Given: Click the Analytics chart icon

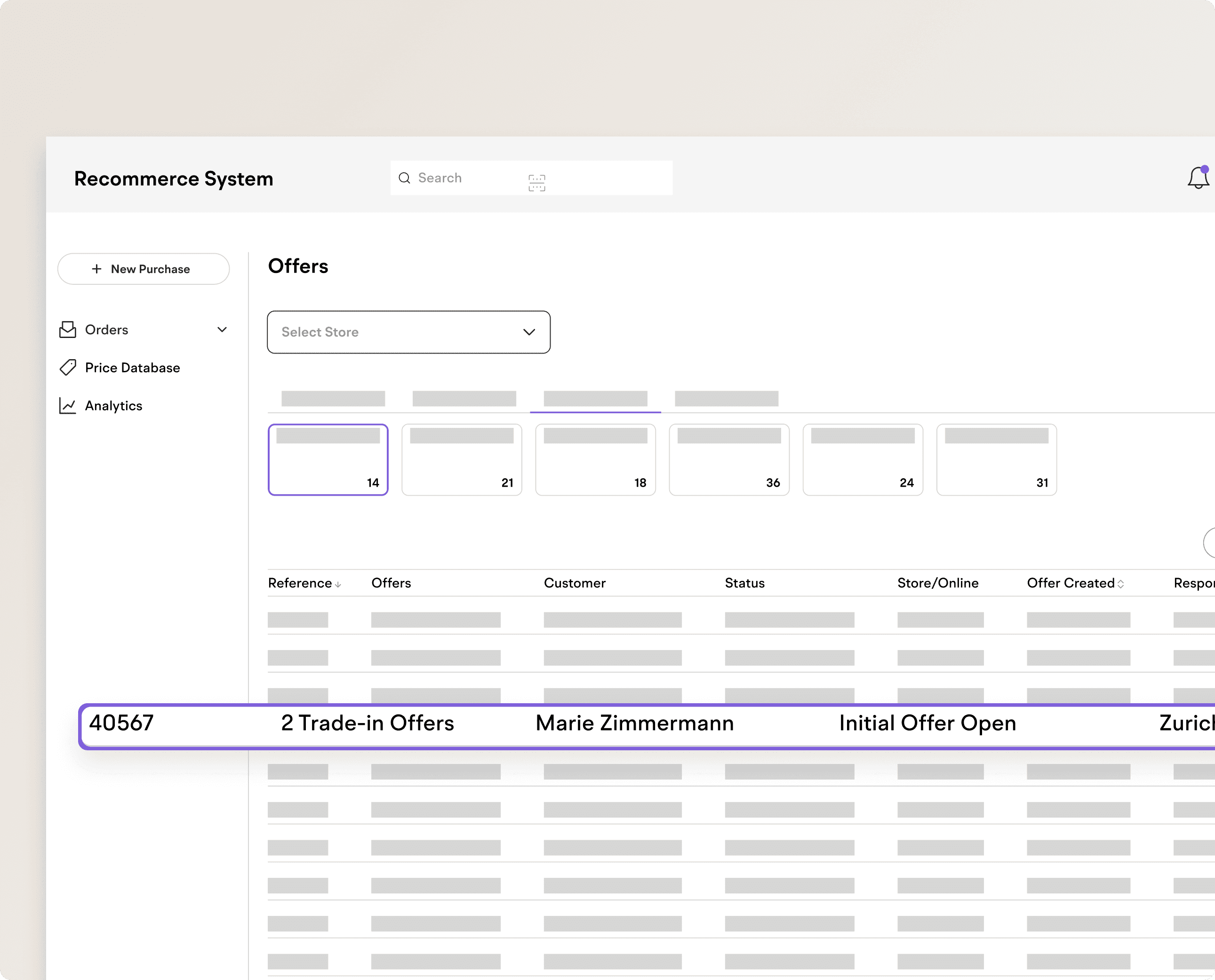Looking at the screenshot, I should point(68,406).
